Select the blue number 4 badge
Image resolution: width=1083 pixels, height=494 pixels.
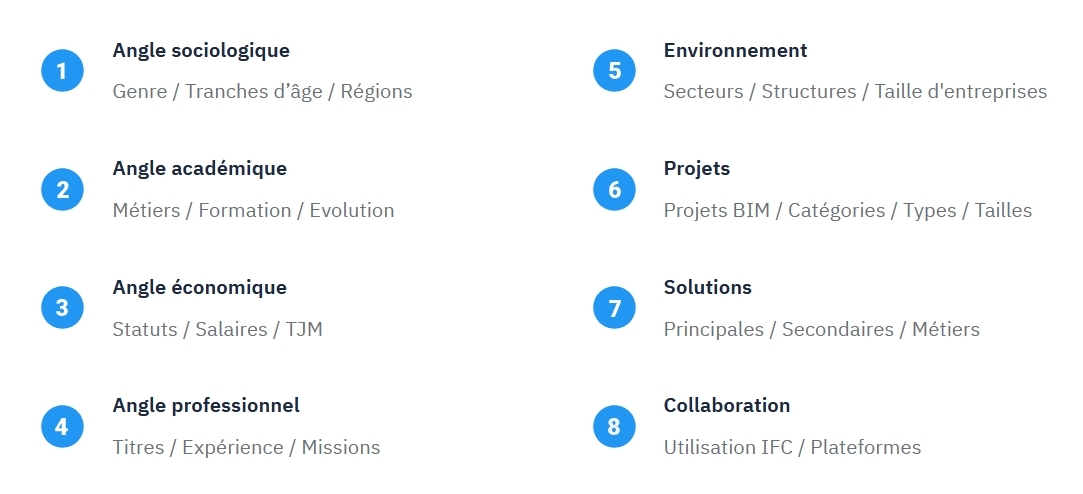click(x=62, y=427)
